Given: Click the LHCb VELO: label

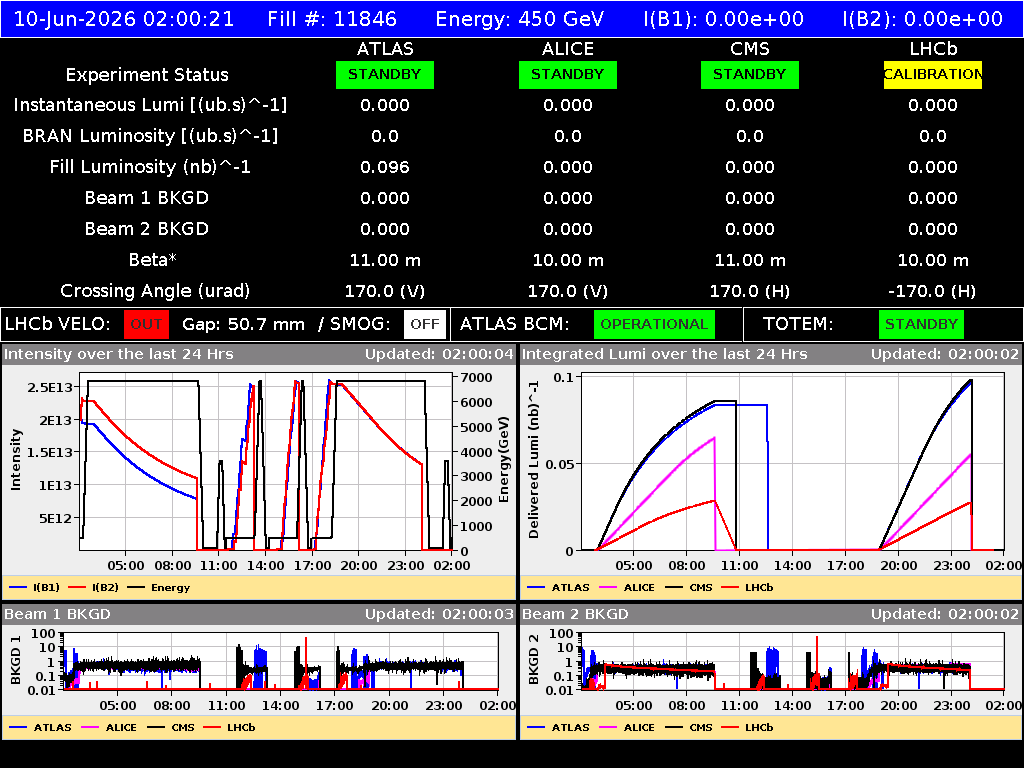Looking at the screenshot, I should tap(57, 325).
